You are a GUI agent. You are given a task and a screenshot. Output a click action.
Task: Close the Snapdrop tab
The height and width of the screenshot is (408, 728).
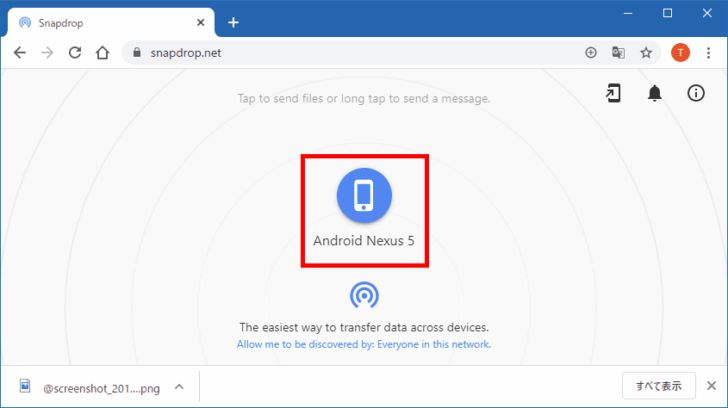[x=201, y=22]
